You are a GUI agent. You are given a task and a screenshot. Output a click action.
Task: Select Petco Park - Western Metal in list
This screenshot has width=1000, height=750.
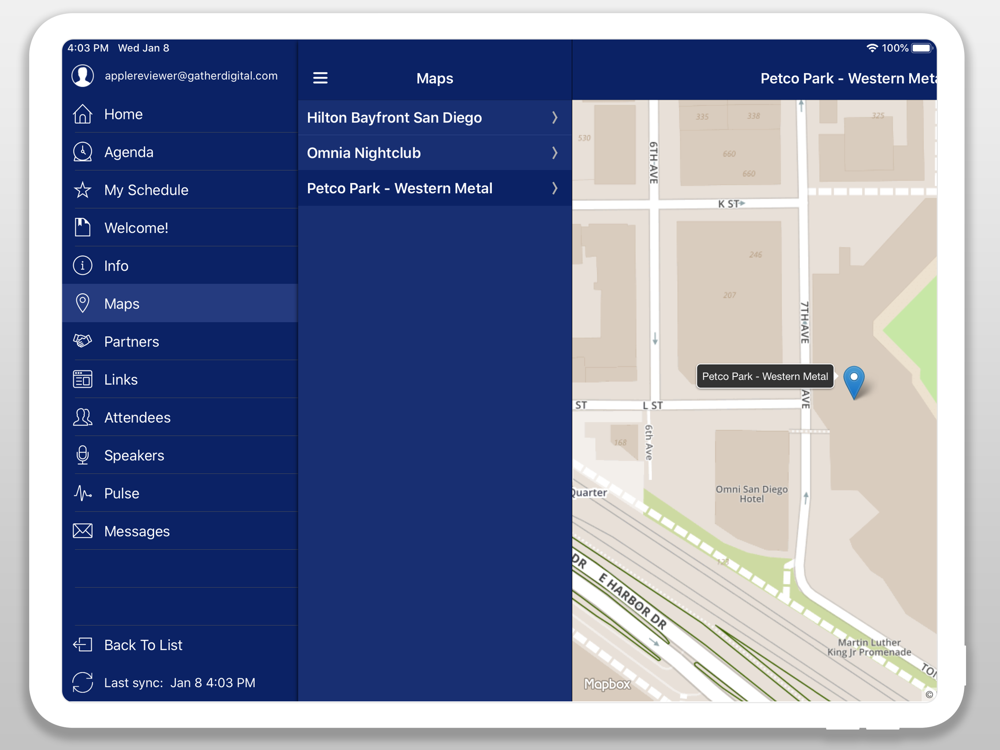pos(435,188)
